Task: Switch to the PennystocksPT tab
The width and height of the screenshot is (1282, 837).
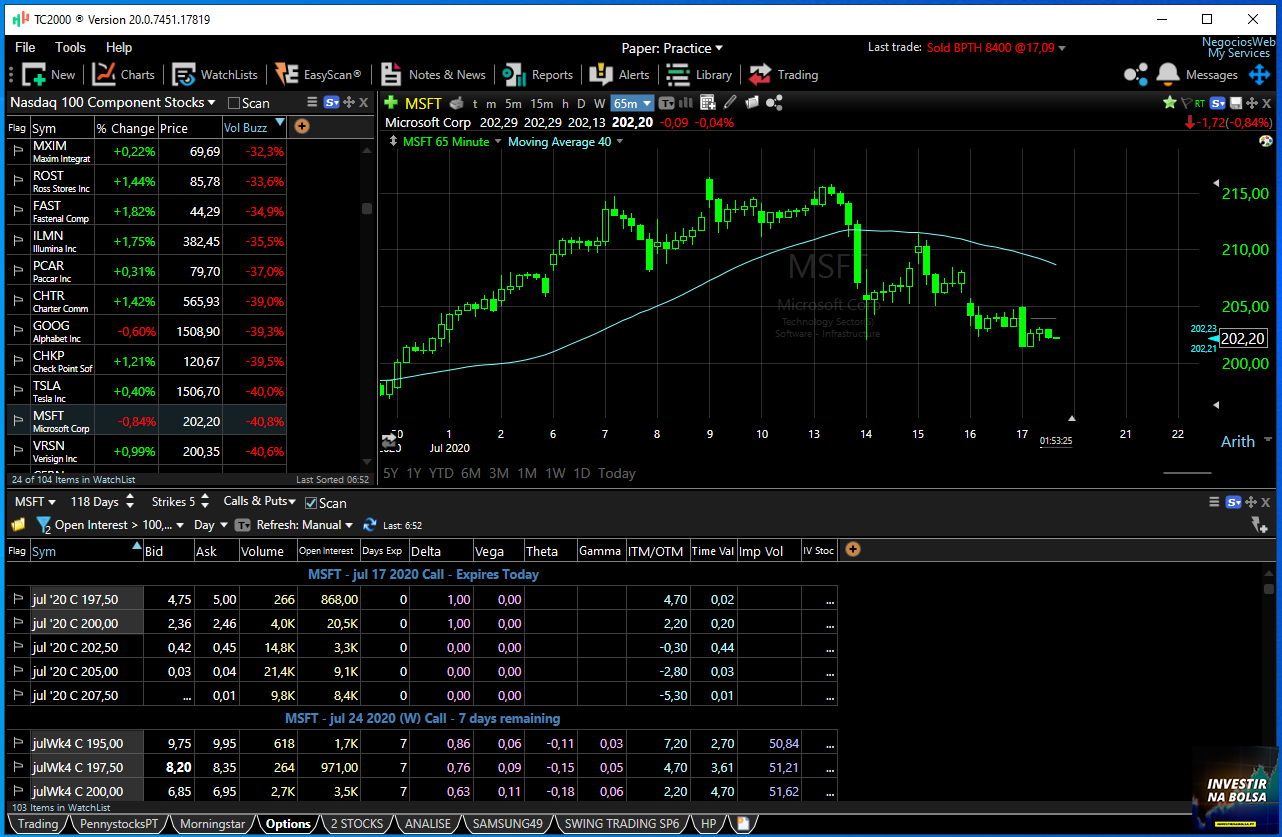Action: 118,824
